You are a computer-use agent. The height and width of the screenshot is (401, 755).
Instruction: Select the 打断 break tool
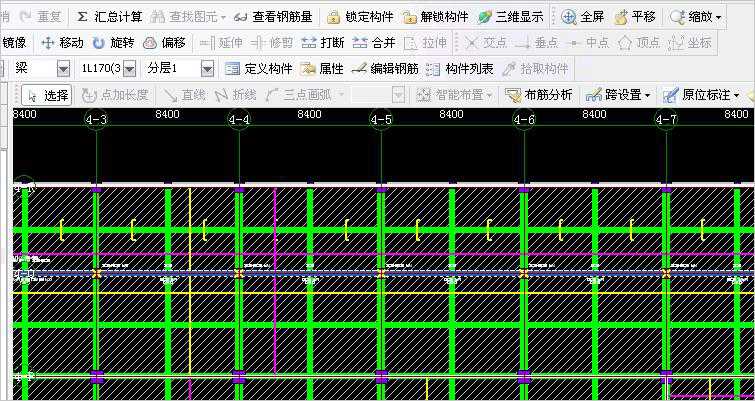323,43
